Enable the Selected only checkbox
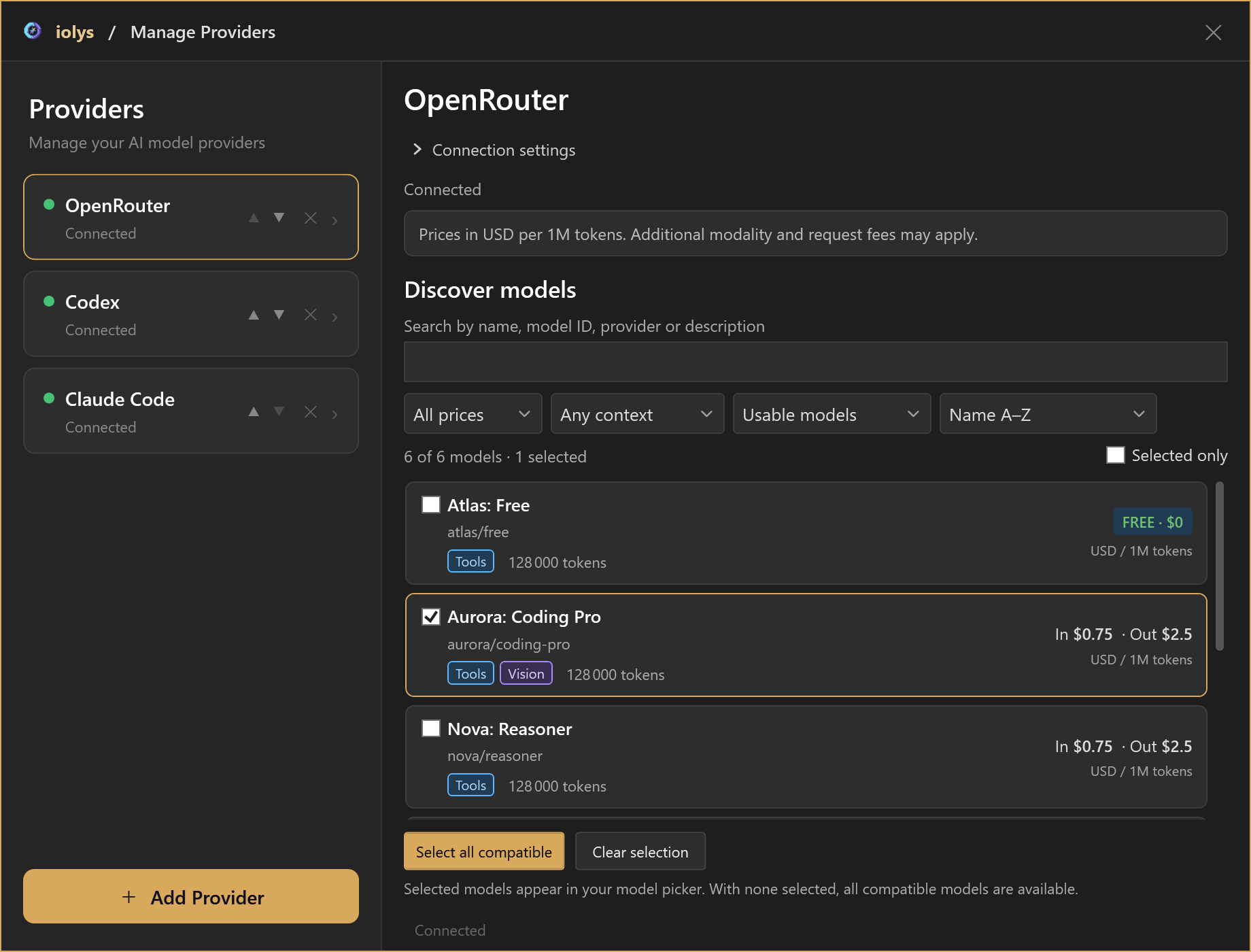The height and width of the screenshot is (952, 1251). click(x=1116, y=455)
